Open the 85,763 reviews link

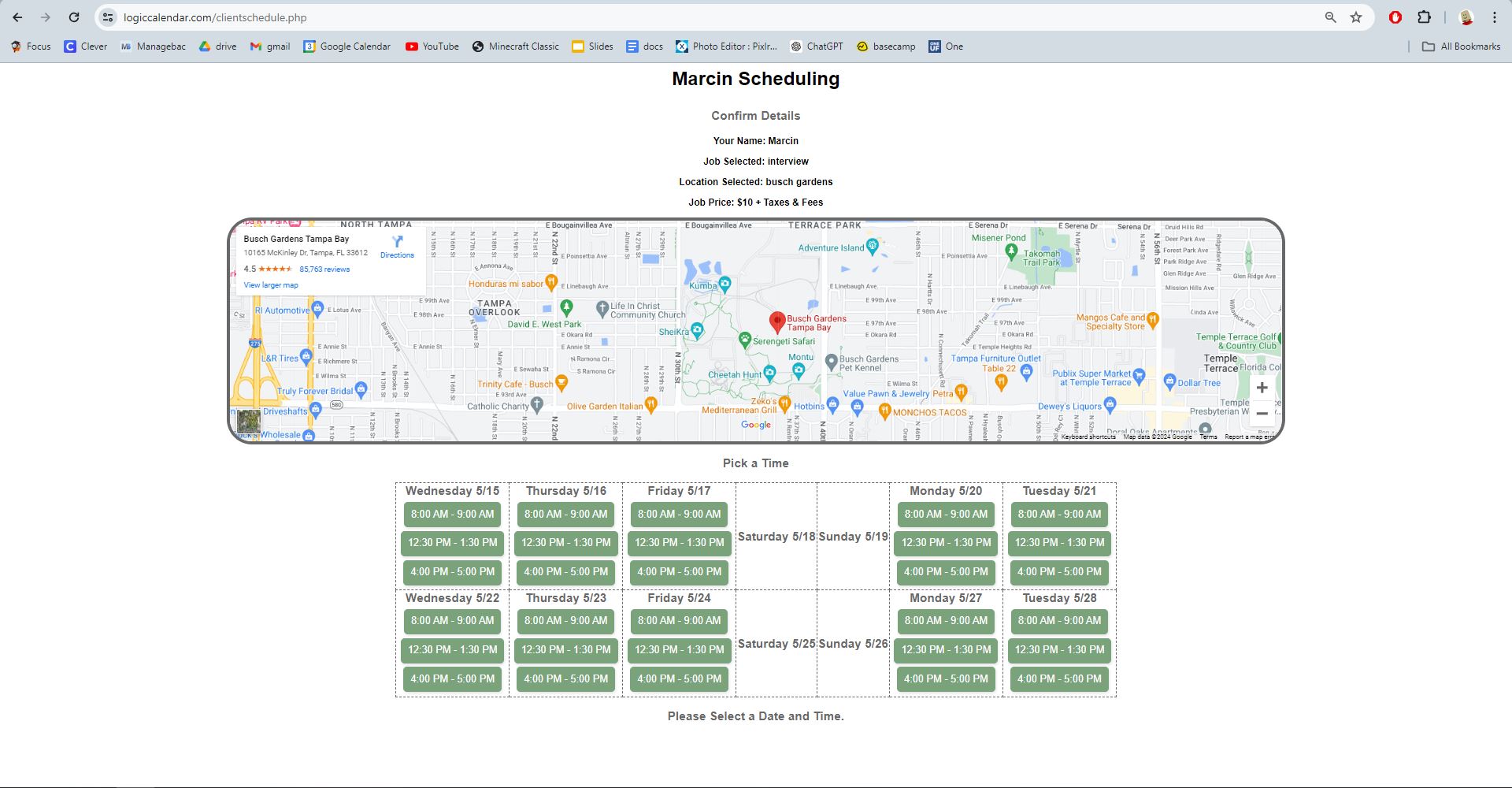324,269
